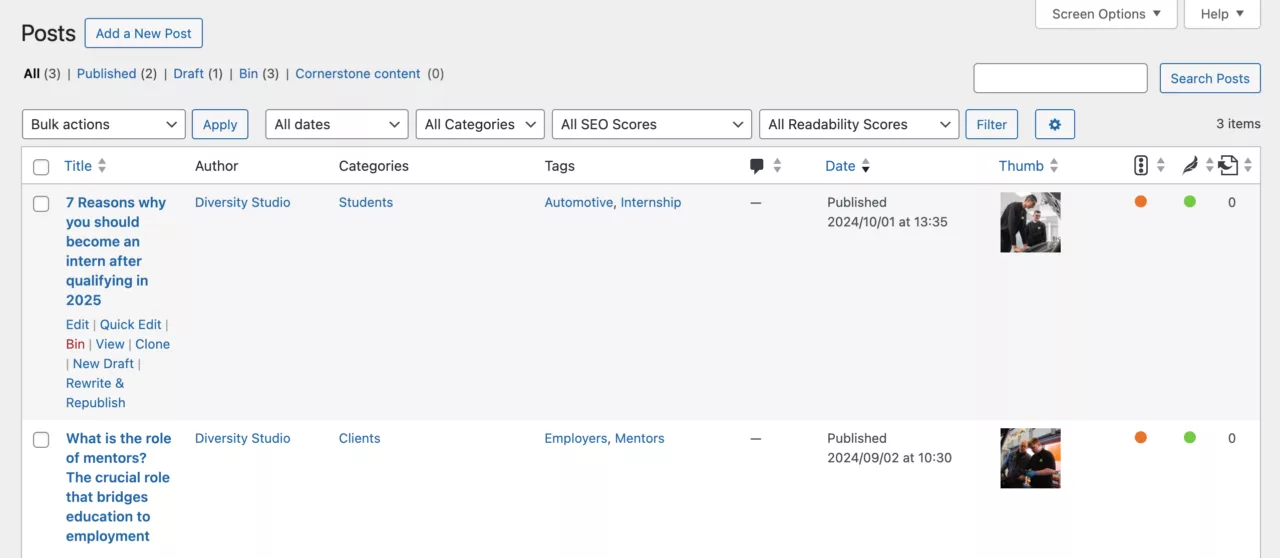The width and height of the screenshot is (1280, 558).
Task: Expand the All Categories dropdown
Action: point(479,124)
